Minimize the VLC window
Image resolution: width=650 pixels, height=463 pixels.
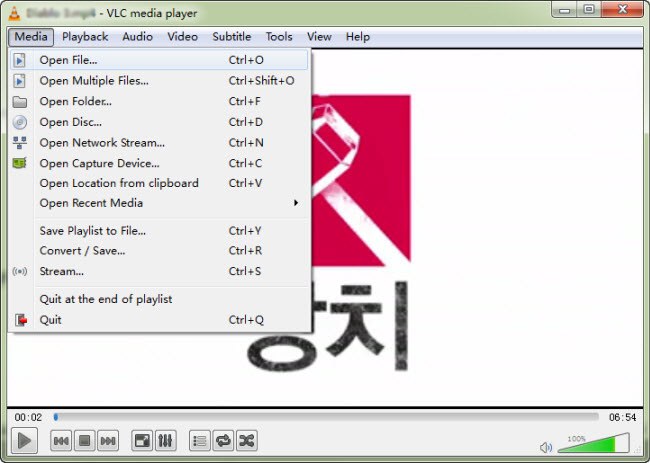564,10
